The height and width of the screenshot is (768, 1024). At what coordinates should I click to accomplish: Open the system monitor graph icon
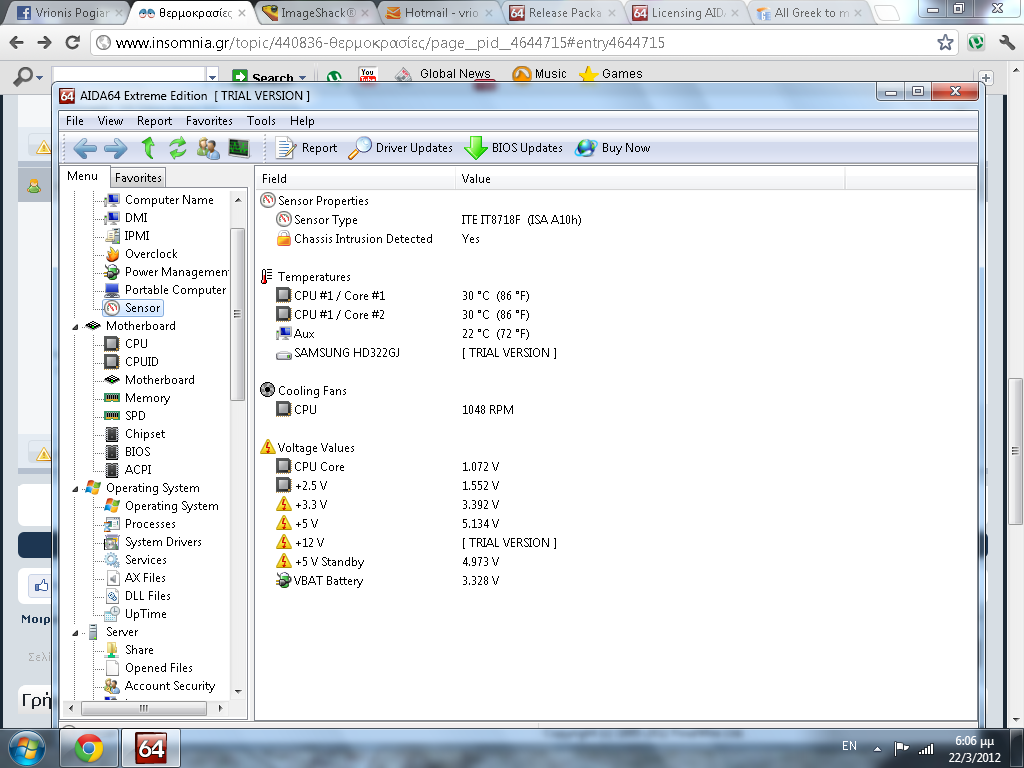tap(239, 148)
